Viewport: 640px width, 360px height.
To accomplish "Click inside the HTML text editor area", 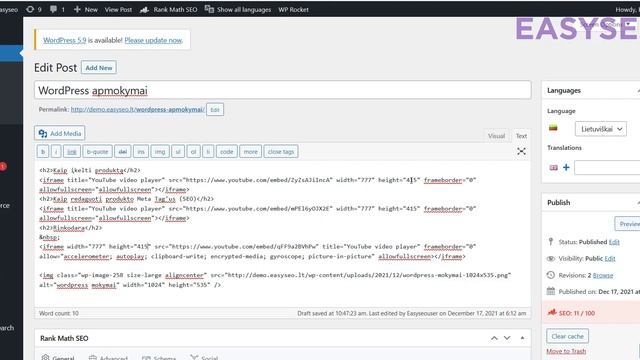I will (283, 233).
